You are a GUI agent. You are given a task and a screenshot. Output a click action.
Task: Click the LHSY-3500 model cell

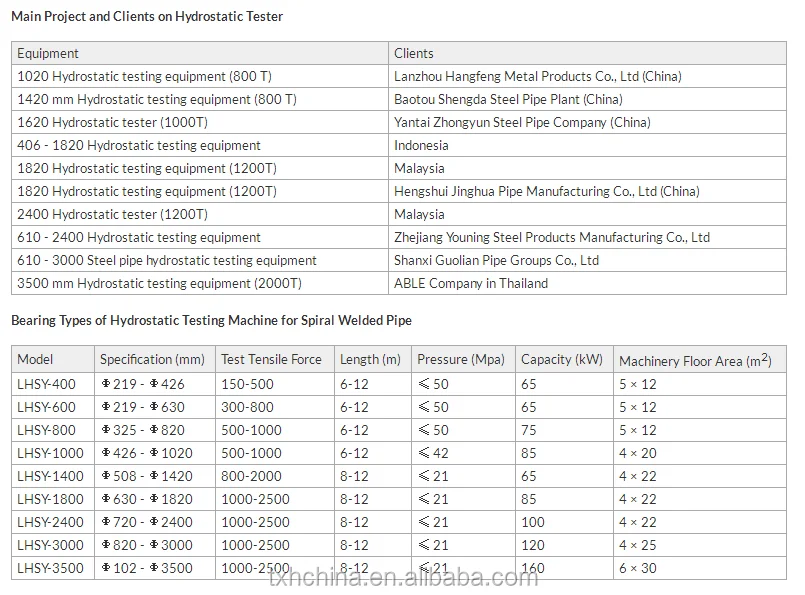tap(50, 568)
